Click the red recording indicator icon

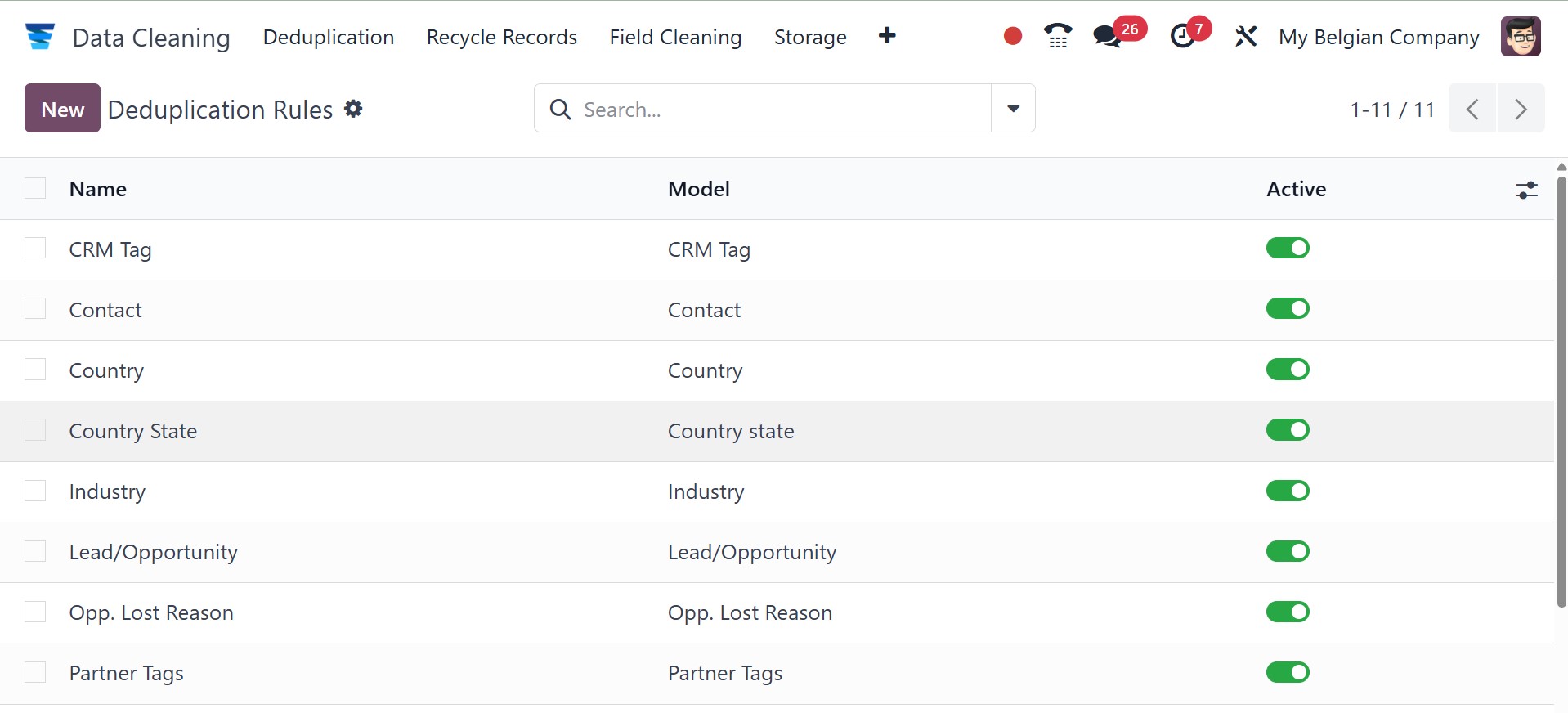(x=1012, y=37)
